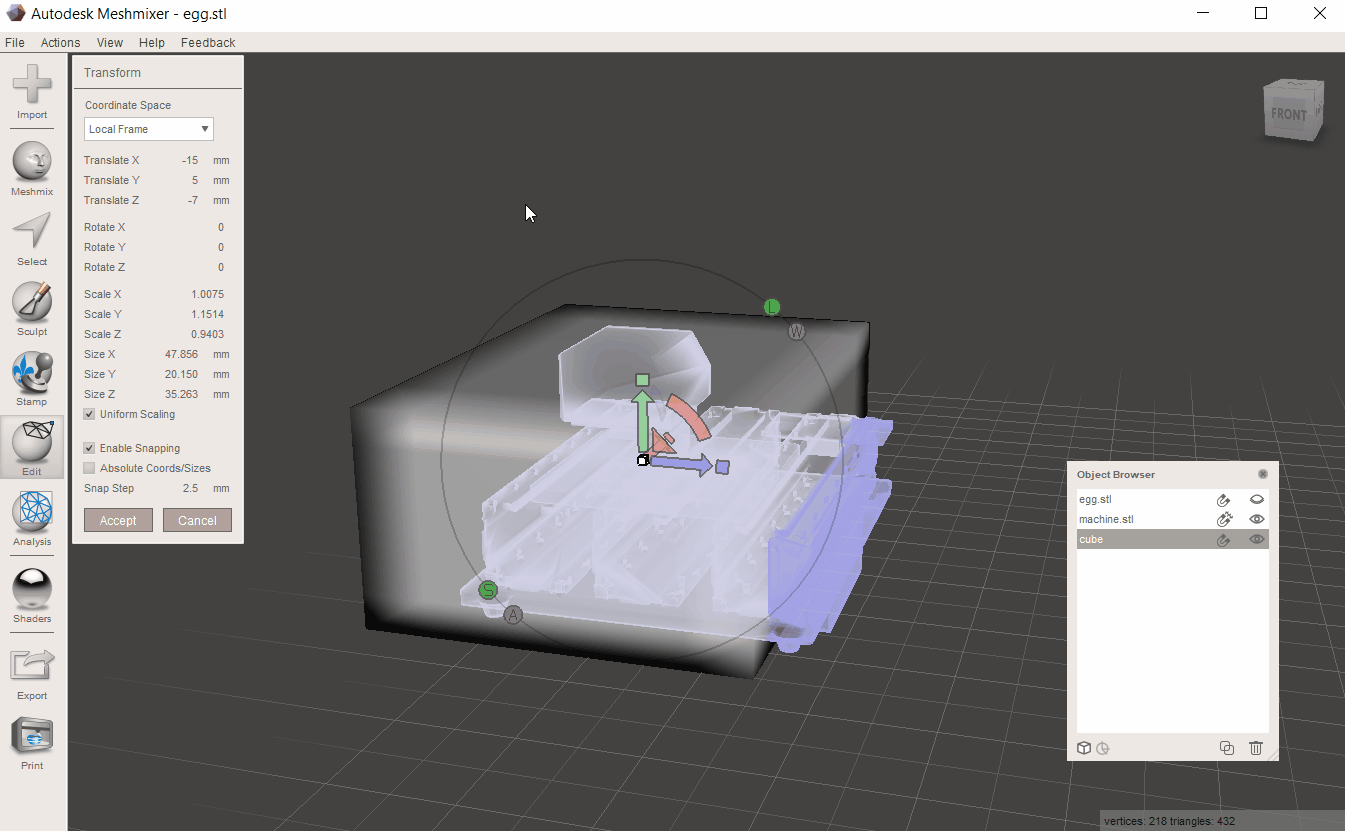
Task: Open the Feedback menu
Action: point(208,42)
